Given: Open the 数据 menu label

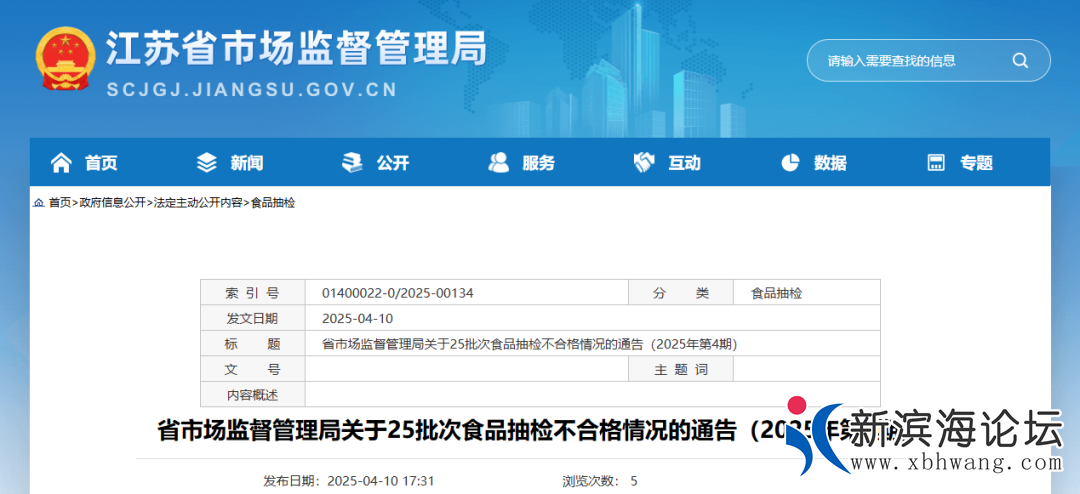Looking at the screenshot, I should 830,163.
